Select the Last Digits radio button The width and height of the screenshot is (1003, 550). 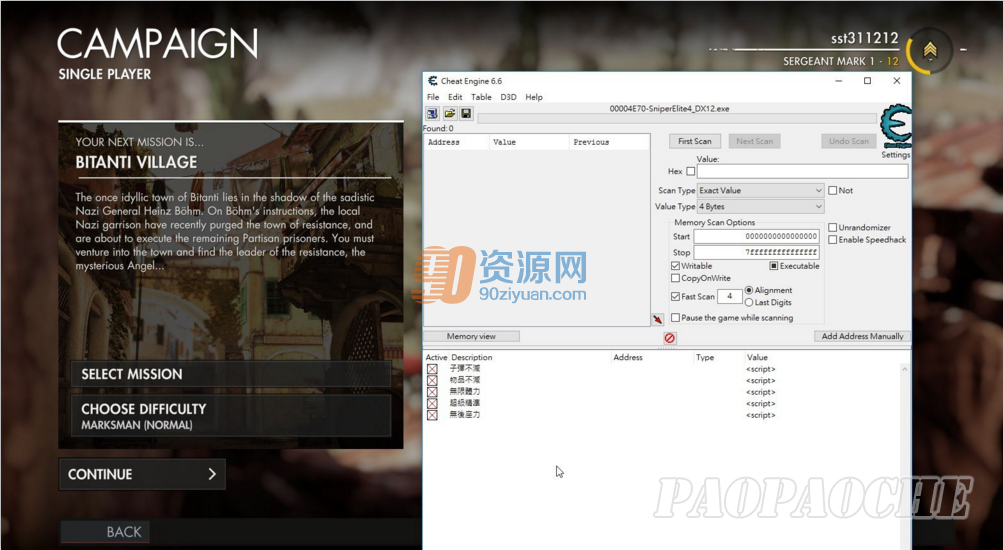click(x=749, y=302)
